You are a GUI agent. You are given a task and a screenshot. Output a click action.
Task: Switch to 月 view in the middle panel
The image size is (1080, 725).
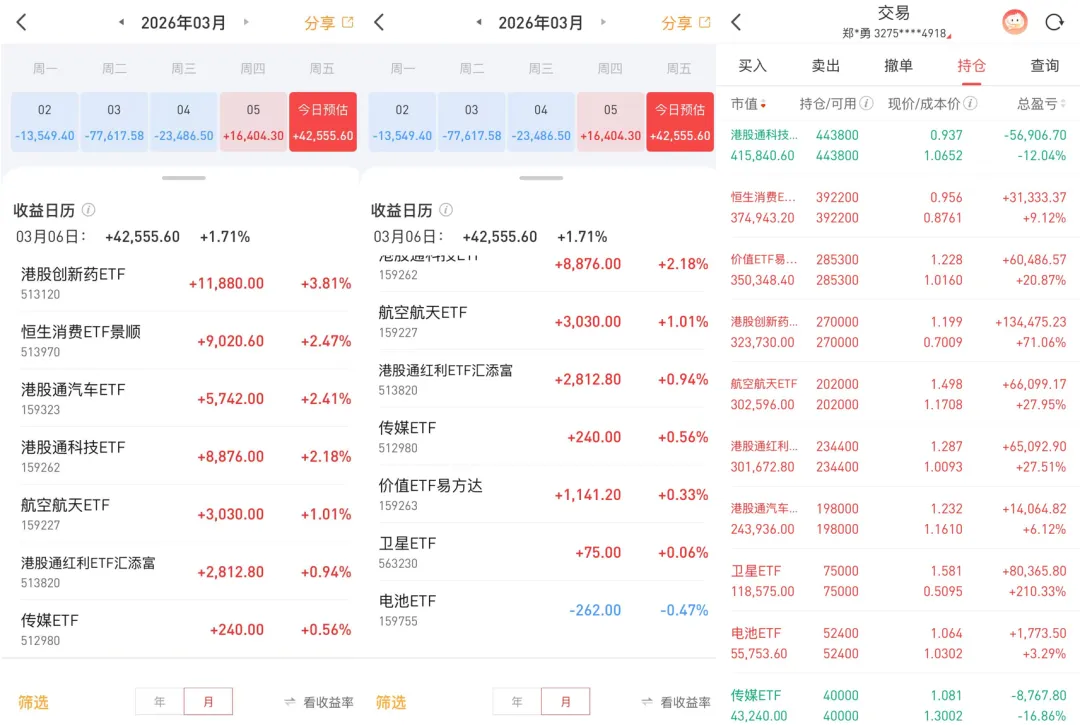pyautogui.click(x=565, y=702)
